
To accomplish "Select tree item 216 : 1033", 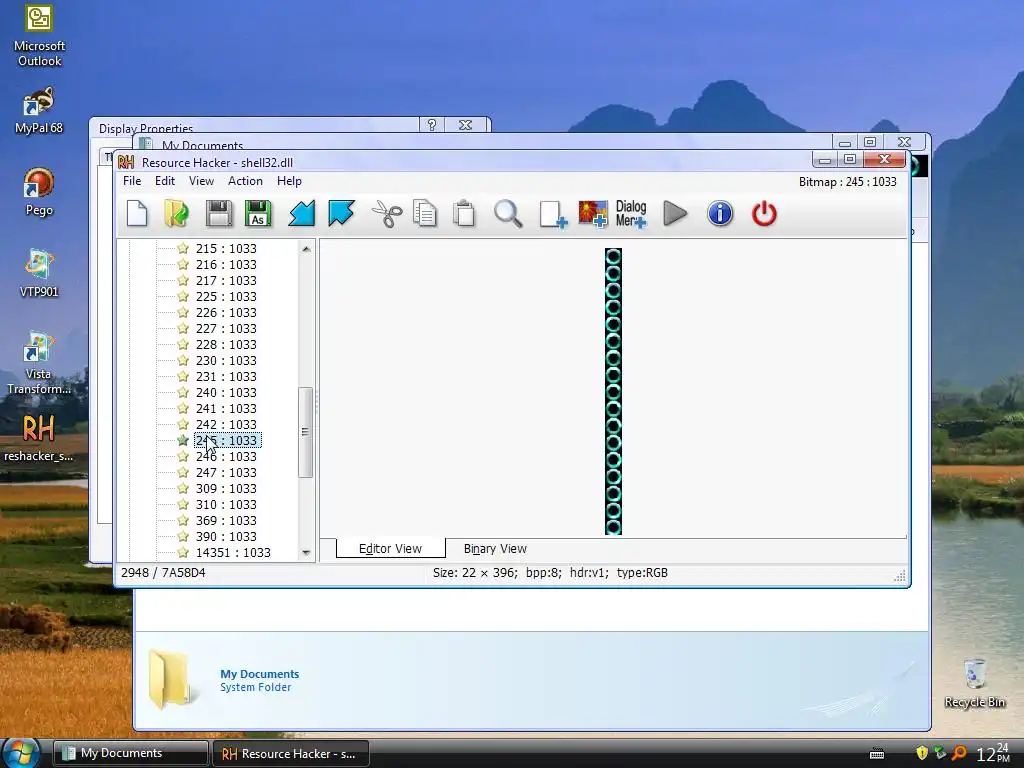I will tap(226, 264).
